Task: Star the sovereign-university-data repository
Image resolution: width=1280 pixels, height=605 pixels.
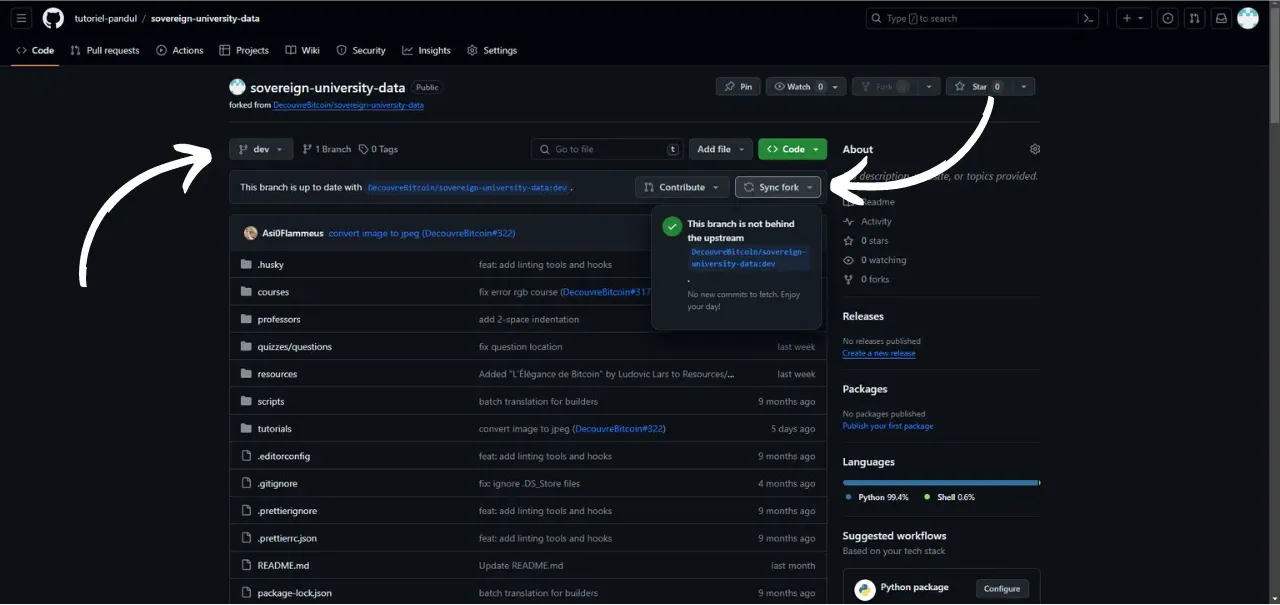Action: [x=975, y=87]
